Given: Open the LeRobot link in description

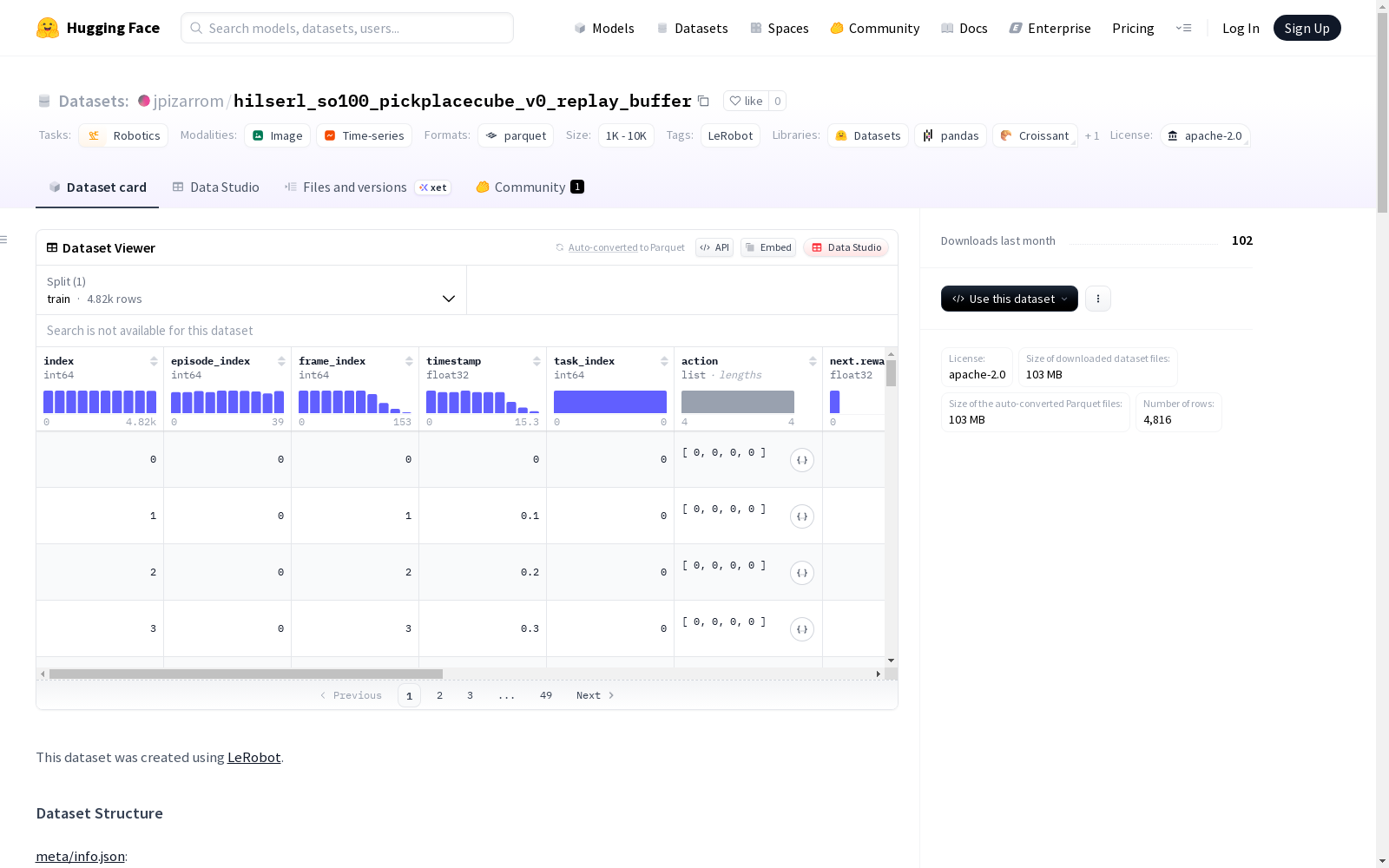Looking at the screenshot, I should 254,758.
